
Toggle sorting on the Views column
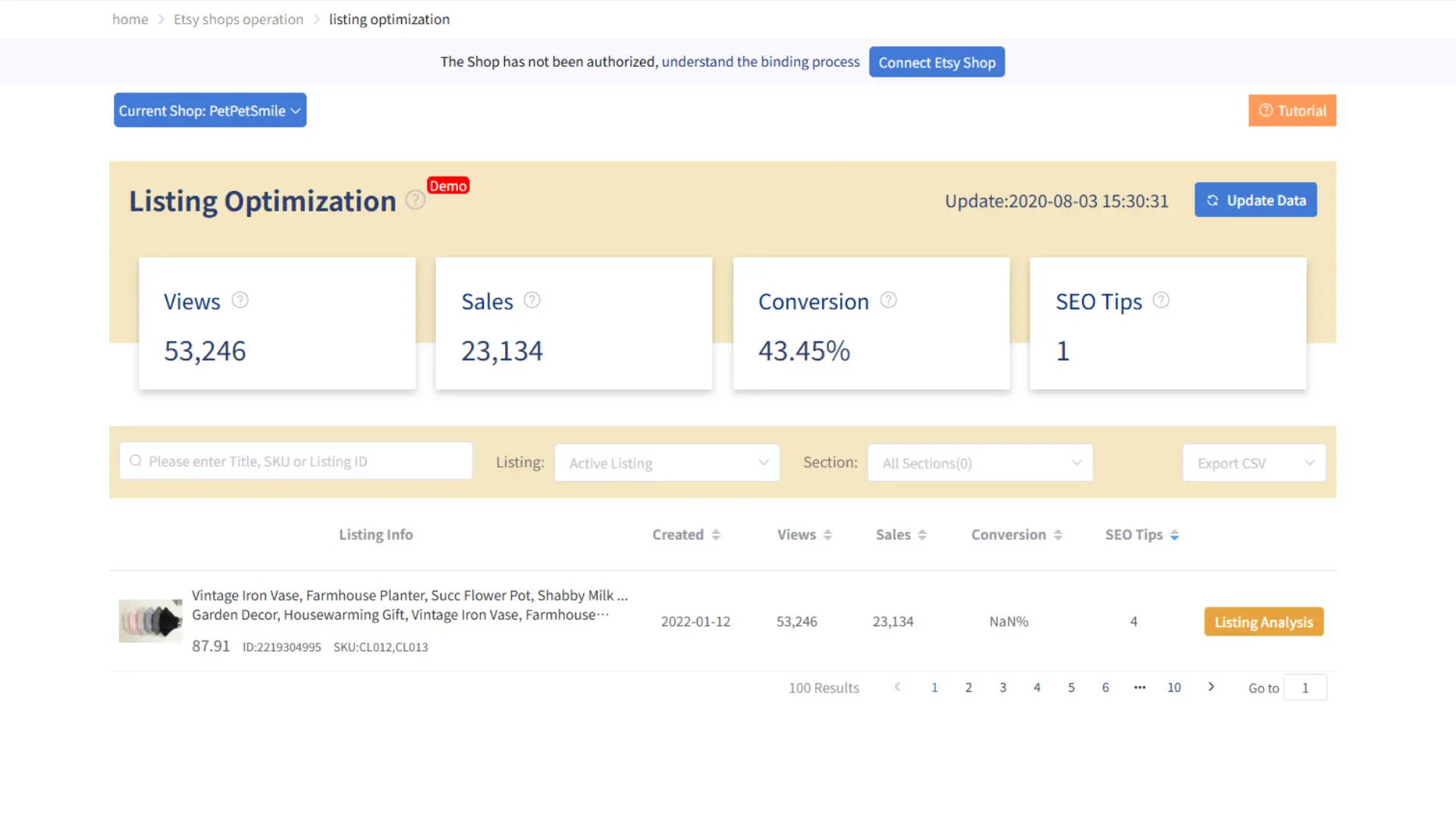[827, 534]
